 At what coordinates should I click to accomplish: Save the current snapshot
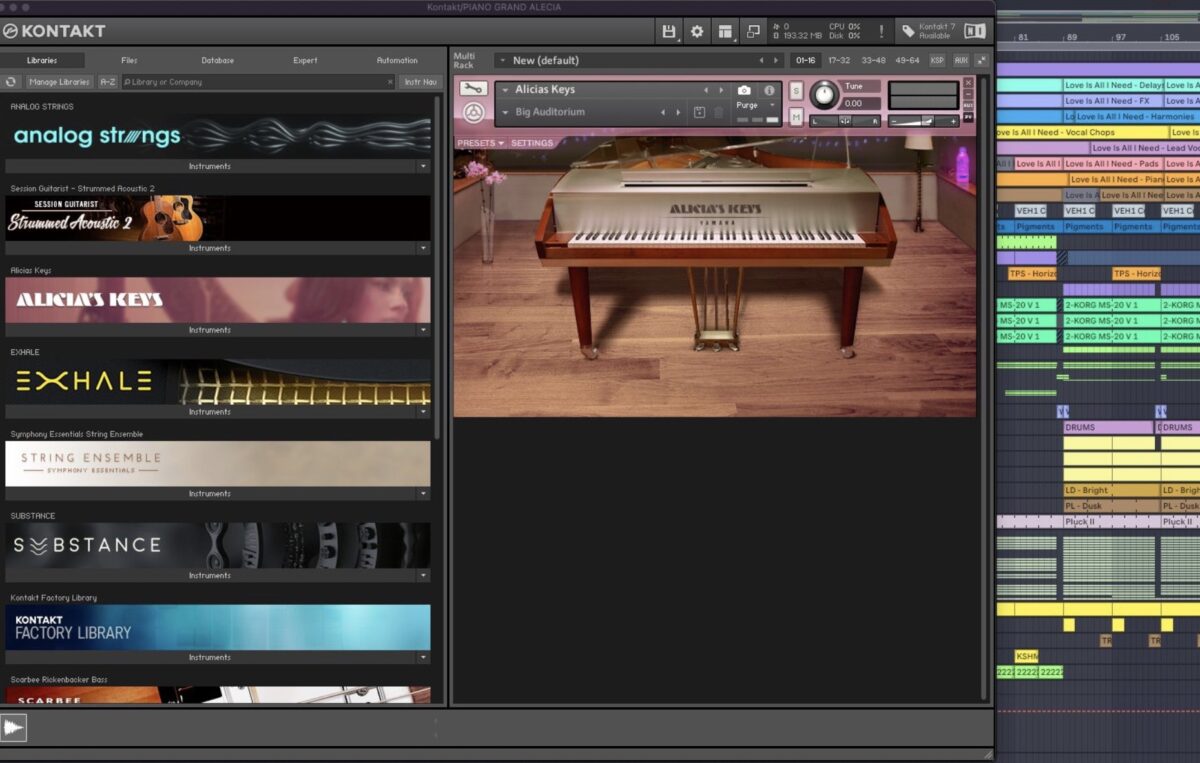[699, 112]
